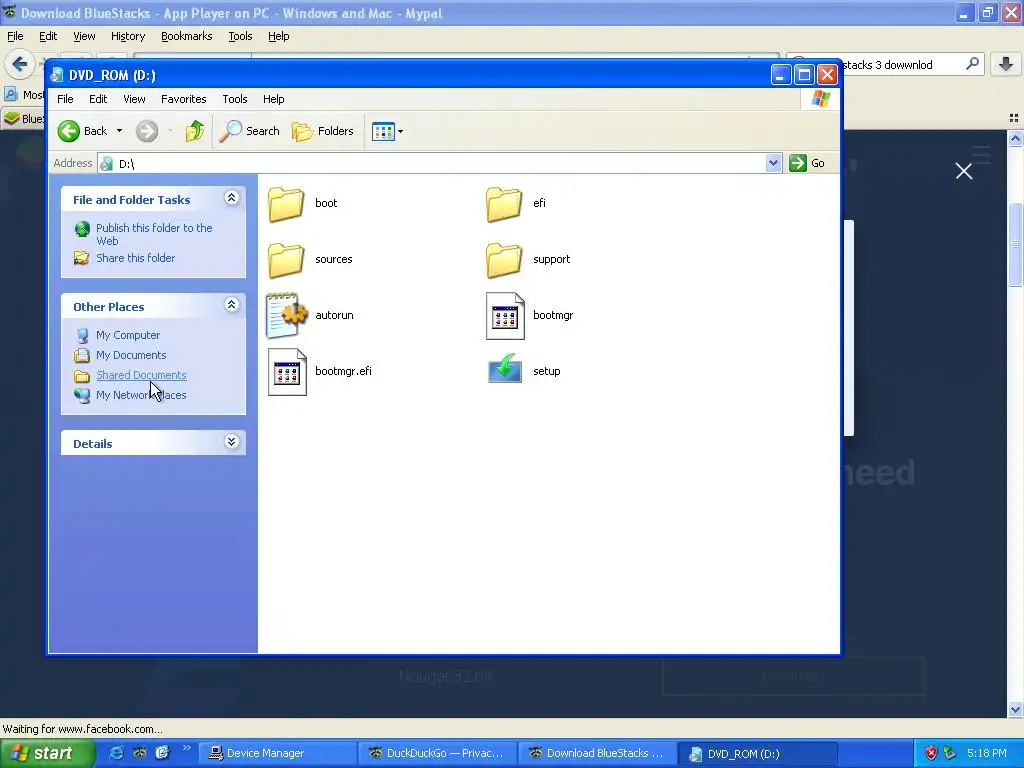Expand the Details panel
1024x768 pixels.
click(231, 441)
